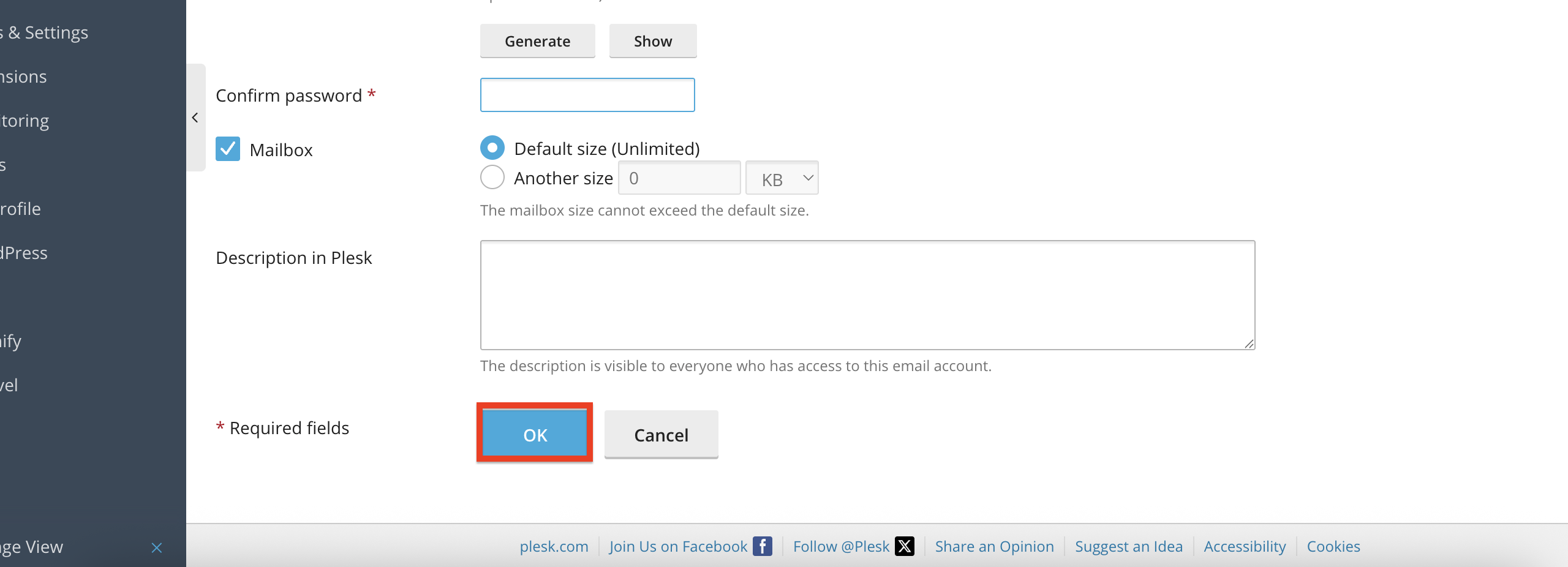This screenshot has height=567, width=1568.
Task: Select the Another size radio option
Action: pos(492,177)
